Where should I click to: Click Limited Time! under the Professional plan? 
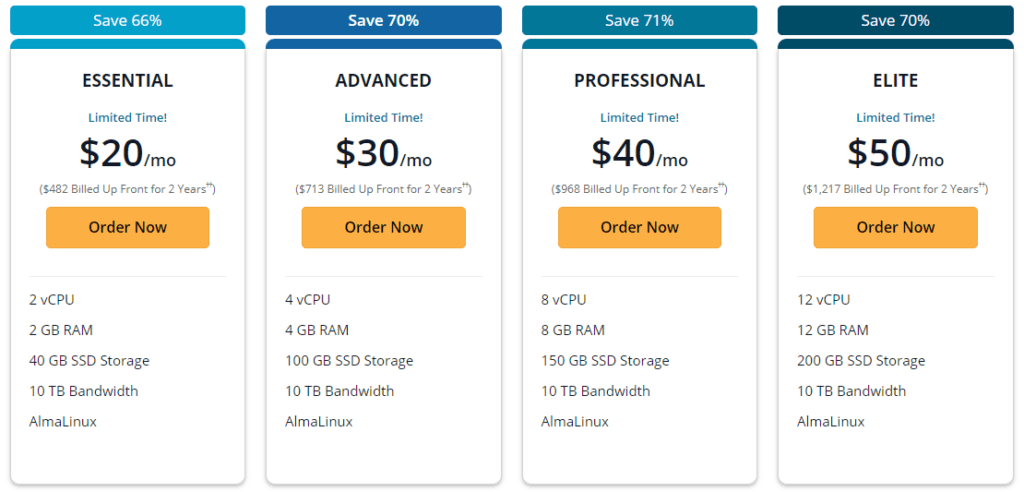coord(639,118)
